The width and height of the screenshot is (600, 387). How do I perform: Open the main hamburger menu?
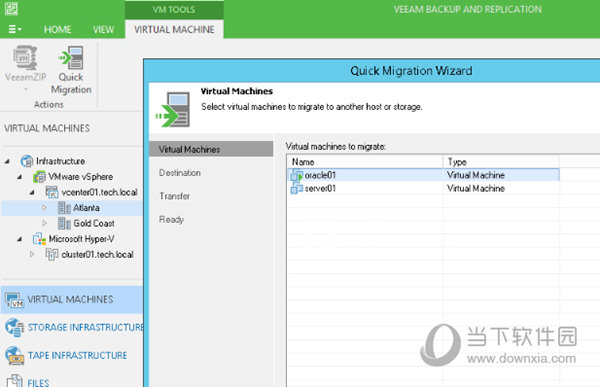(15, 29)
